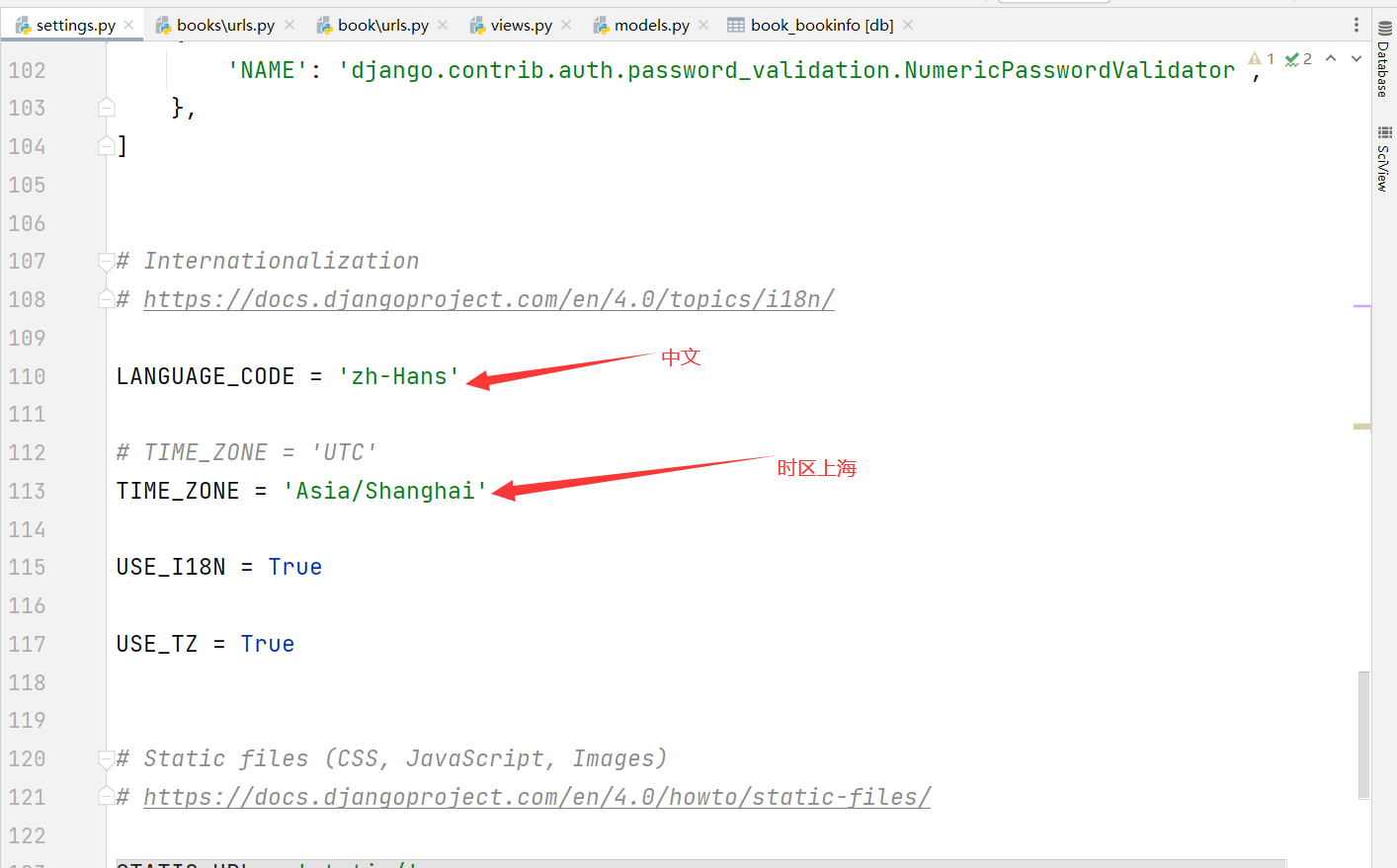Click the commented TIME_ZONE = 'UTC' line
The width and height of the screenshot is (1397, 868).
(247, 452)
